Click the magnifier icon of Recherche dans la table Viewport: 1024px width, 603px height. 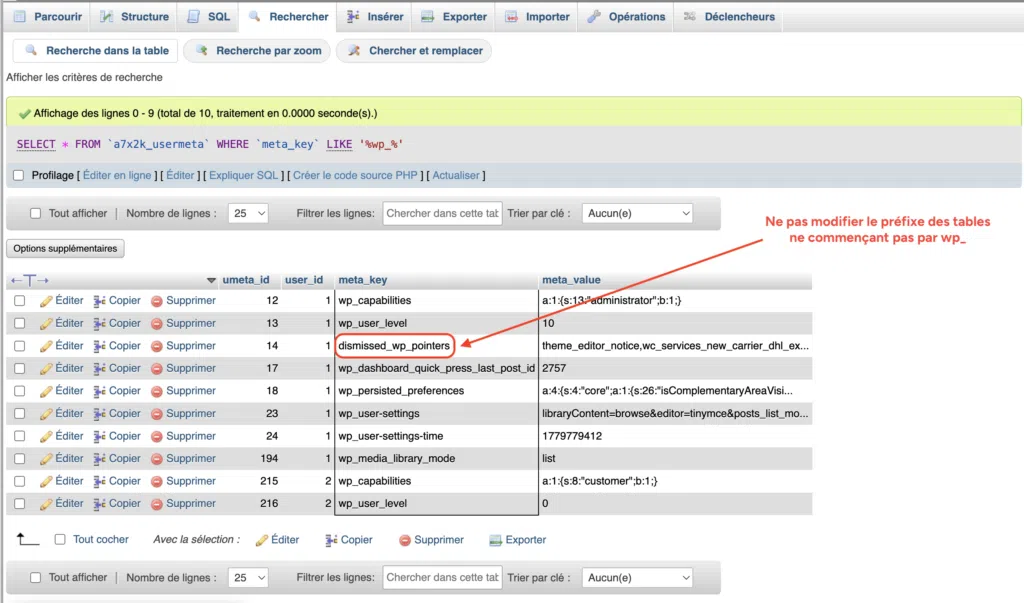pyautogui.click(x=31, y=50)
